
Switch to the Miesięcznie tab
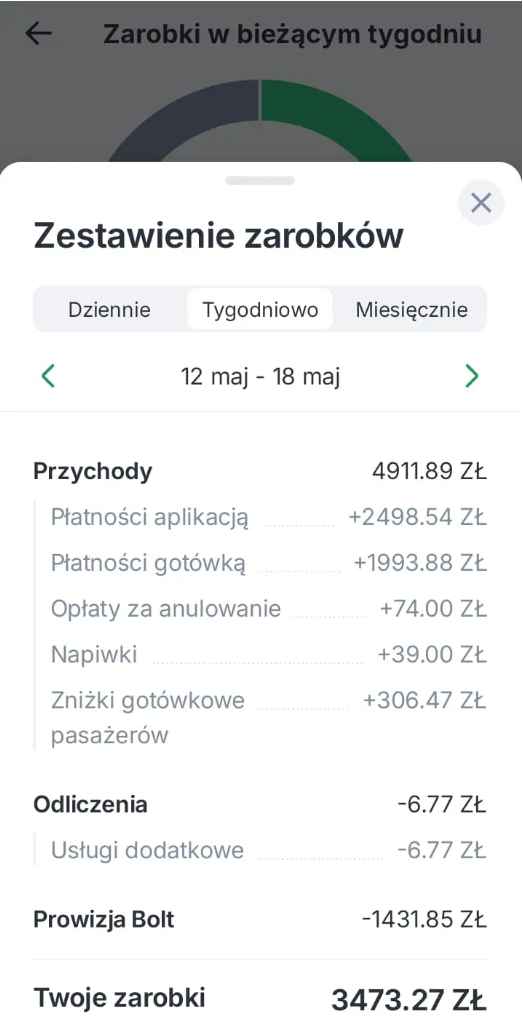411,309
